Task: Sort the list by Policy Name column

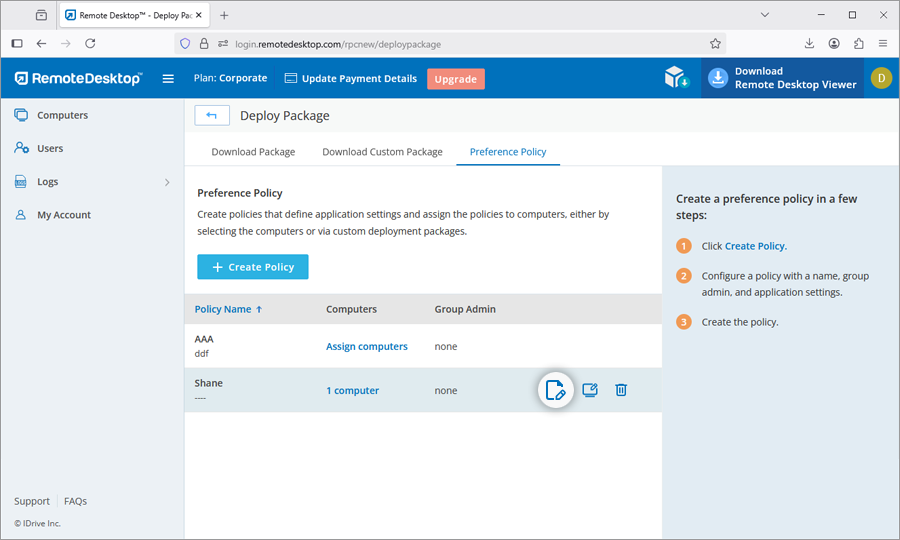Action: tap(228, 309)
